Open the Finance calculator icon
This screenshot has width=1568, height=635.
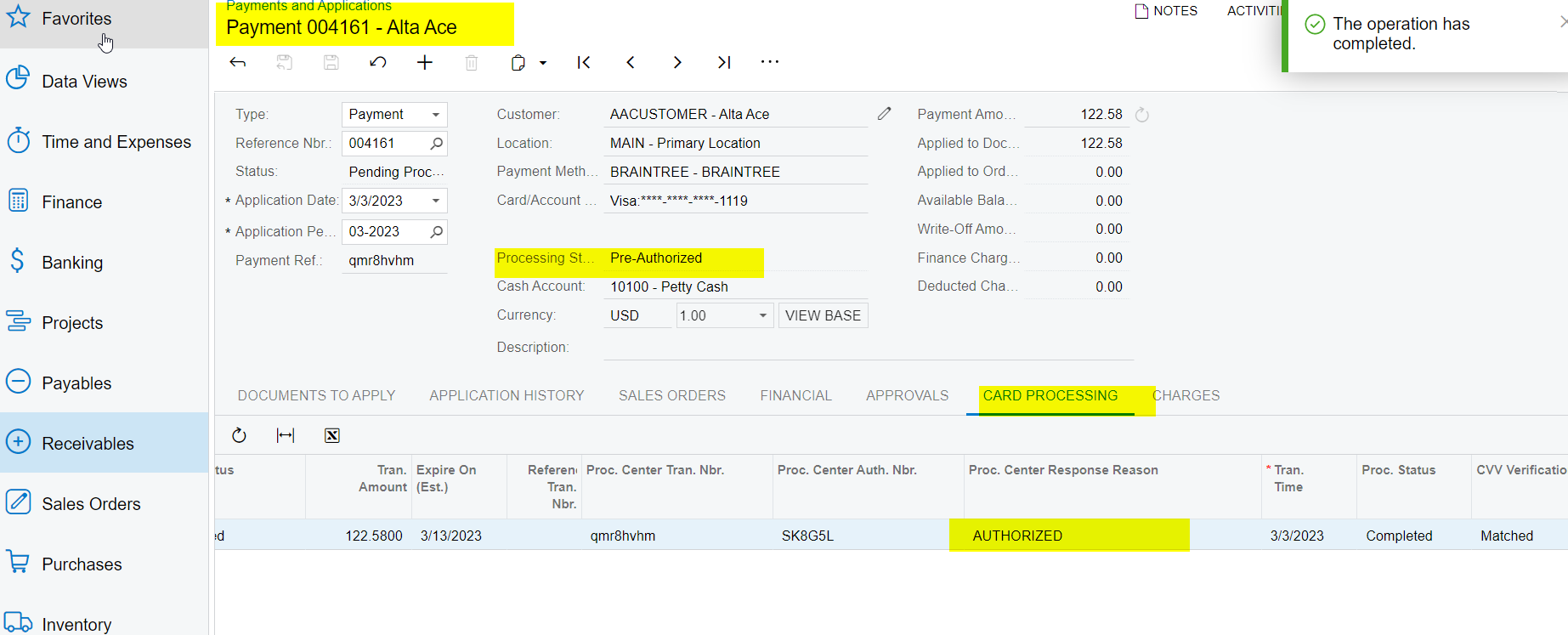[18, 201]
